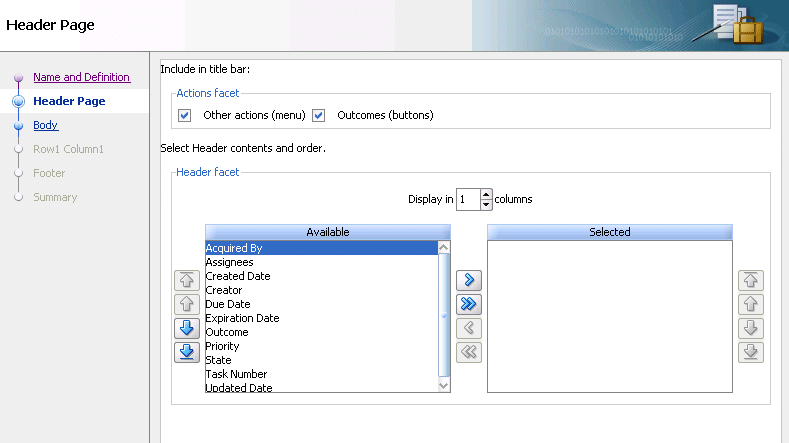
Task: Add all items with double right arrow
Action: (469, 304)
